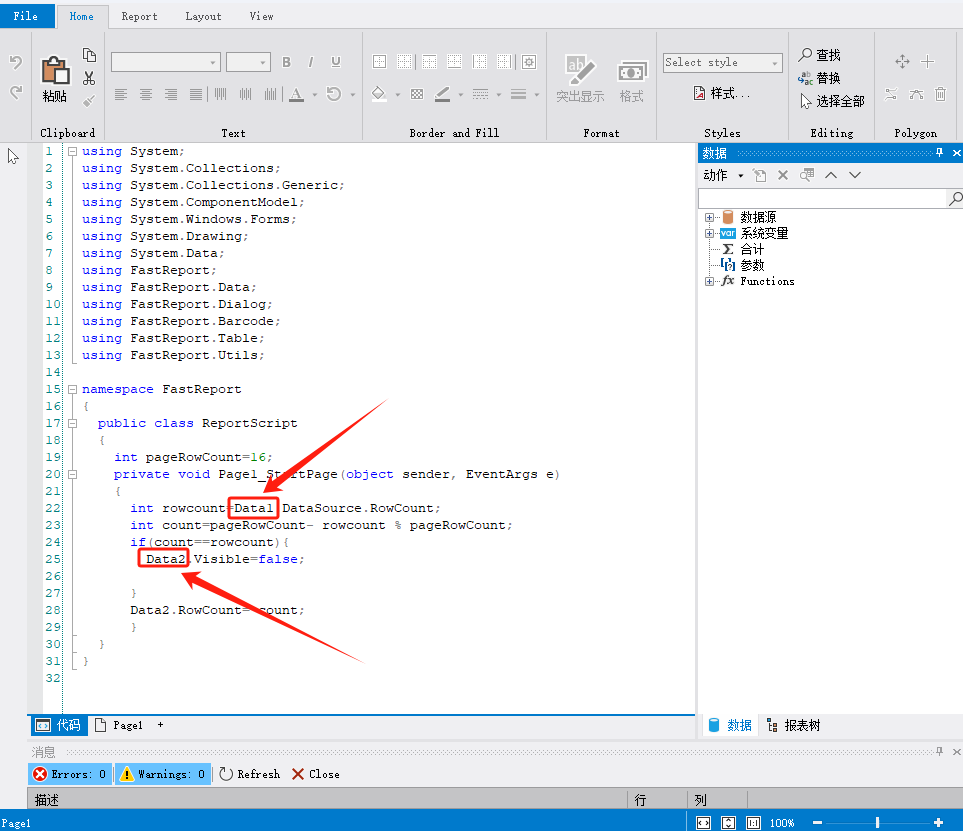Switch to the 代码 code tab
This screenshot has width=963, height=831.
click(59, 725)
